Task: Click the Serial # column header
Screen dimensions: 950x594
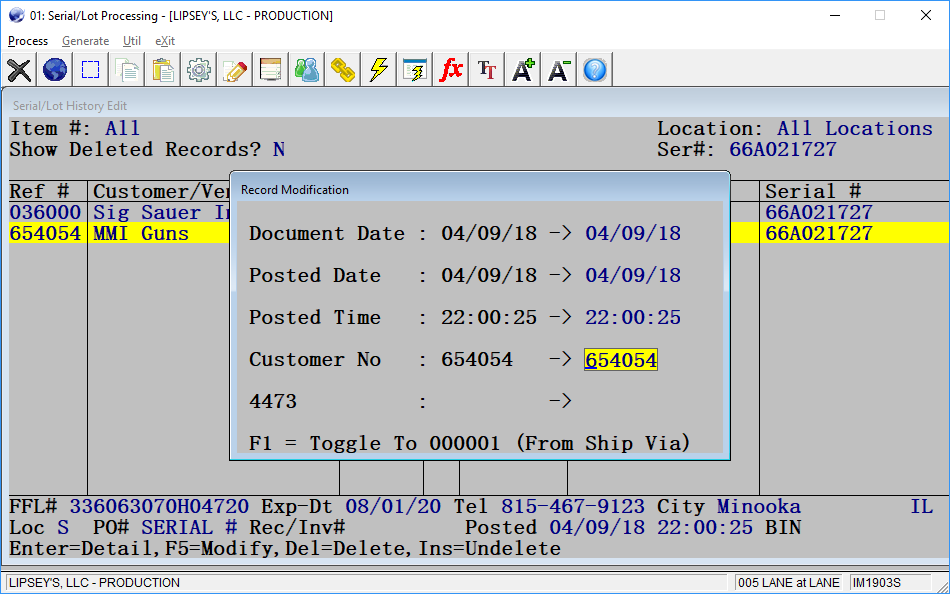Action: coord(812,192)
